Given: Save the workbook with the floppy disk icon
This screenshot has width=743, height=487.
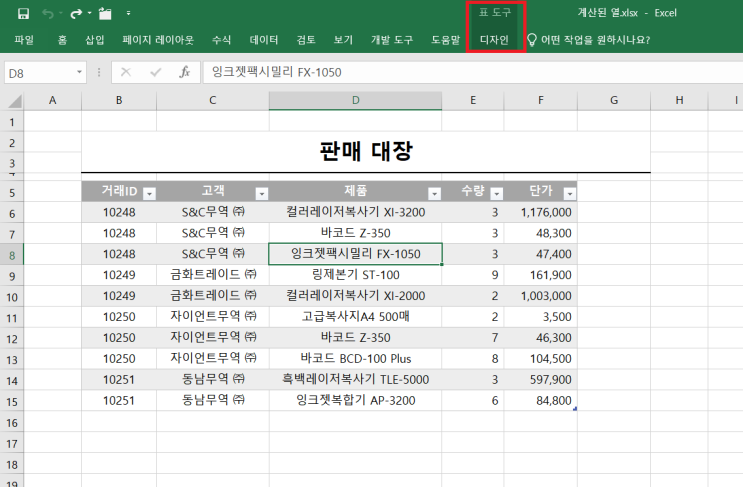Looking at the screenshot, I should 23,13.
